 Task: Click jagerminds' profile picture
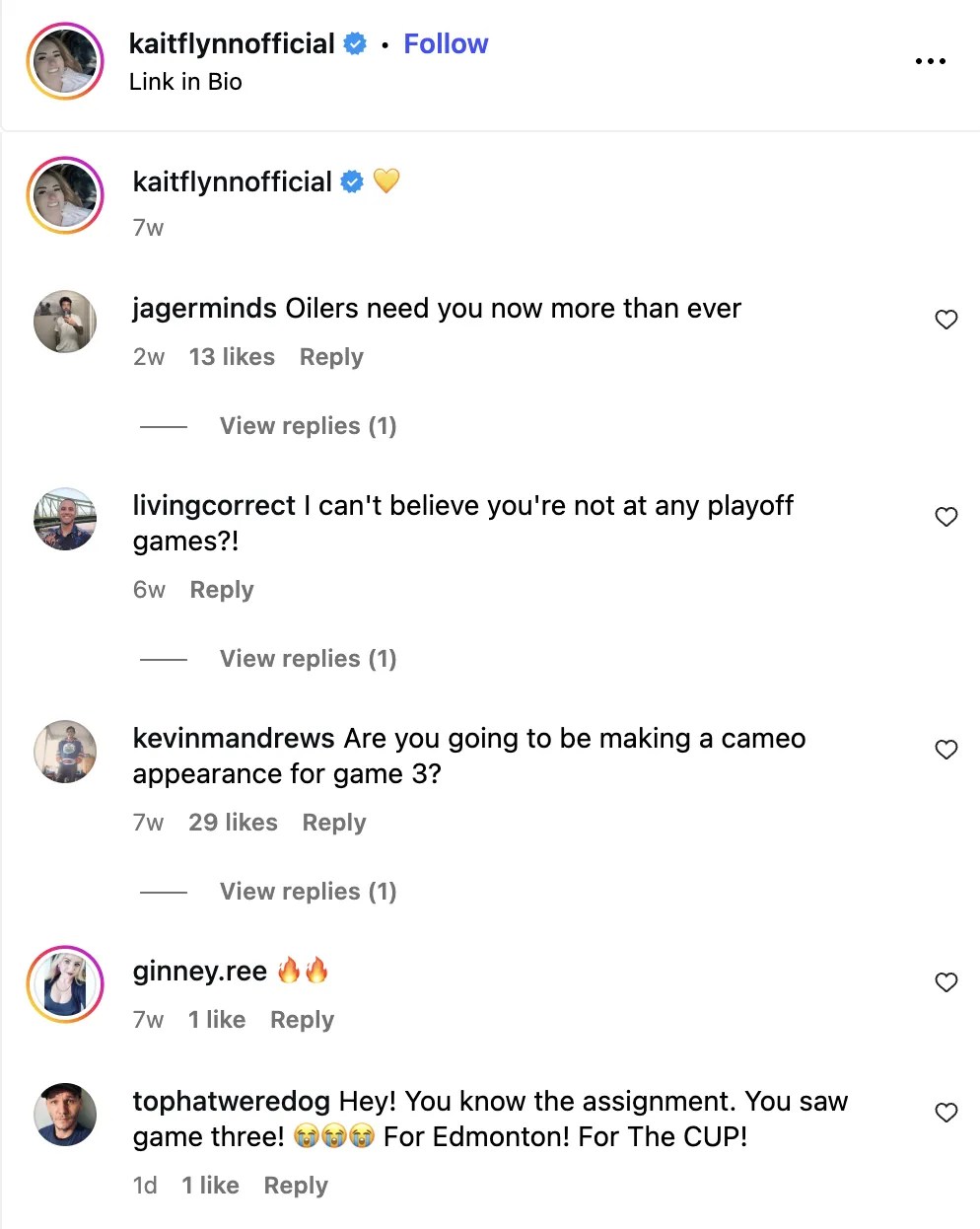64,322
